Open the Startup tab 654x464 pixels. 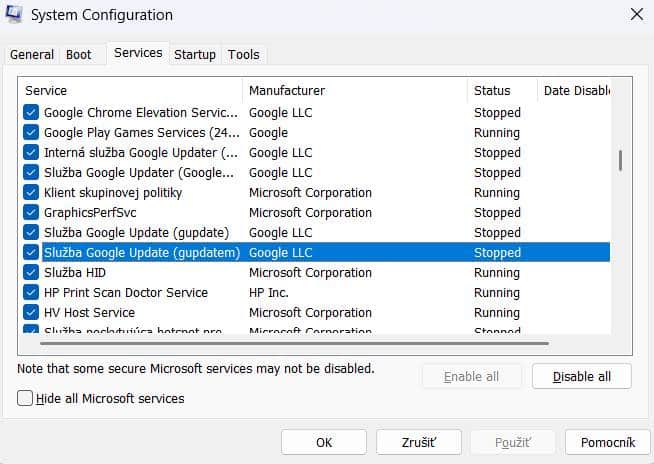[x=195, y=55]
